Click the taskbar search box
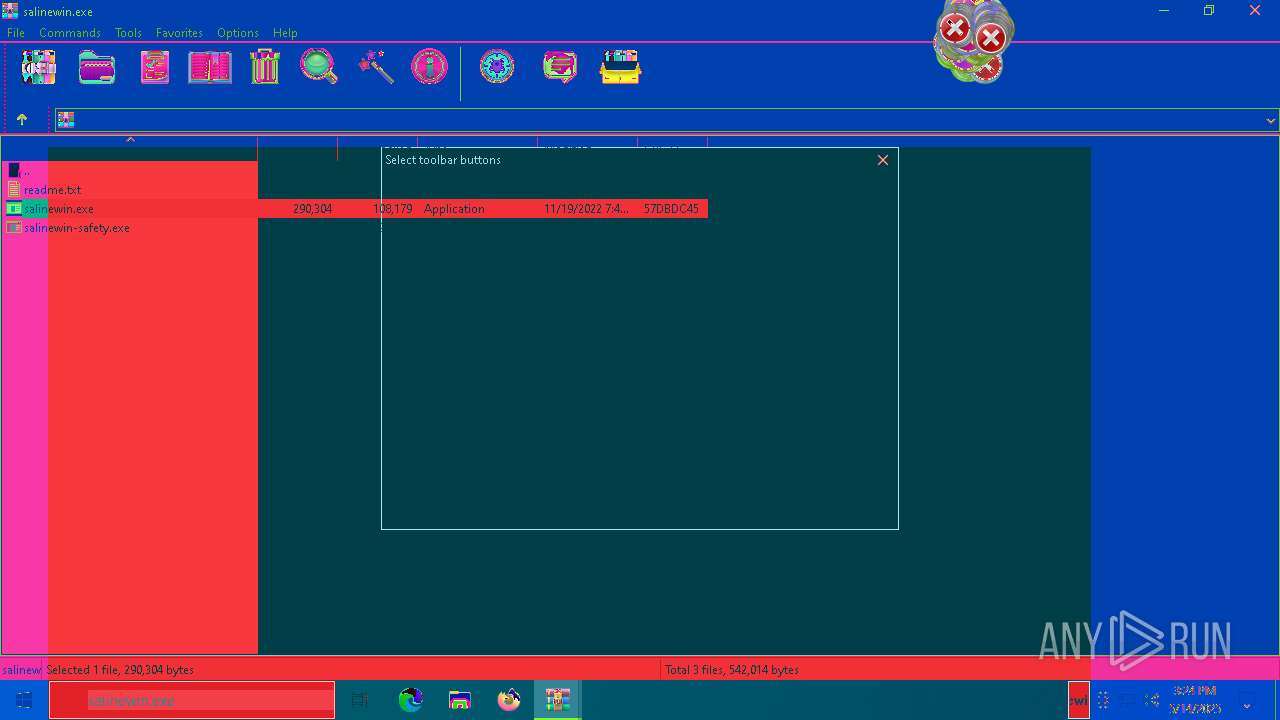 tap(192, 700)
